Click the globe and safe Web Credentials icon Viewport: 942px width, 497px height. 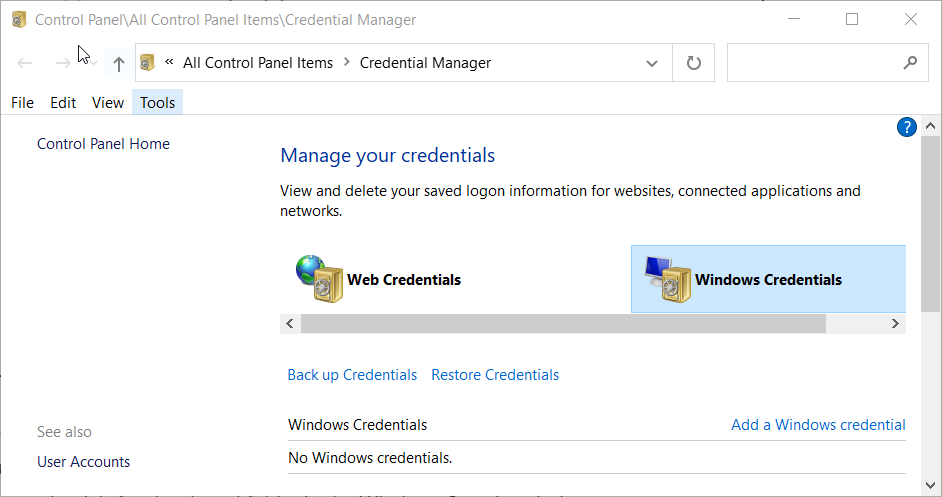(319, 278)
